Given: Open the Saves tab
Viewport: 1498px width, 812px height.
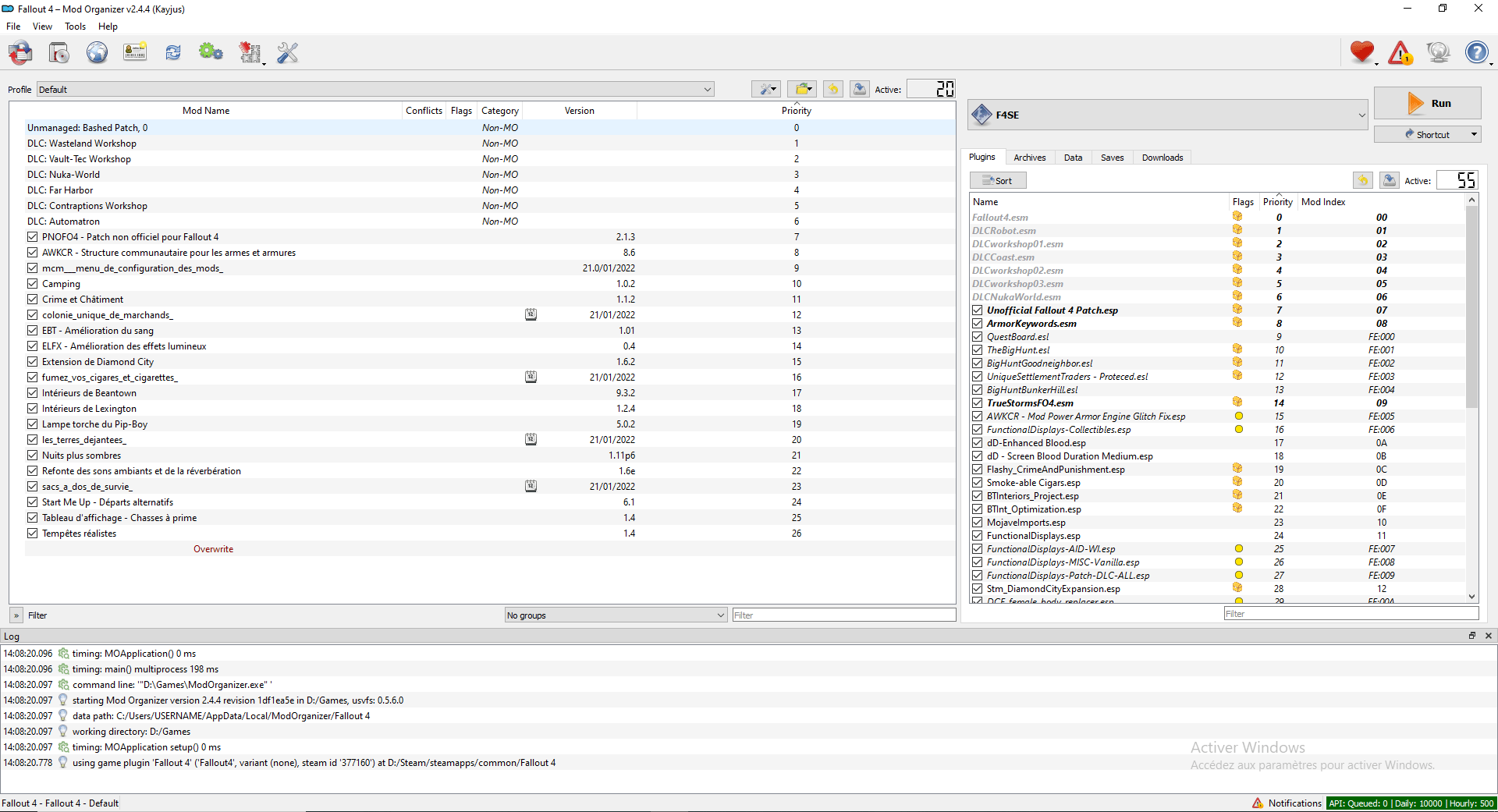Looking at the screenshot, I should [x=1112, y=158].
